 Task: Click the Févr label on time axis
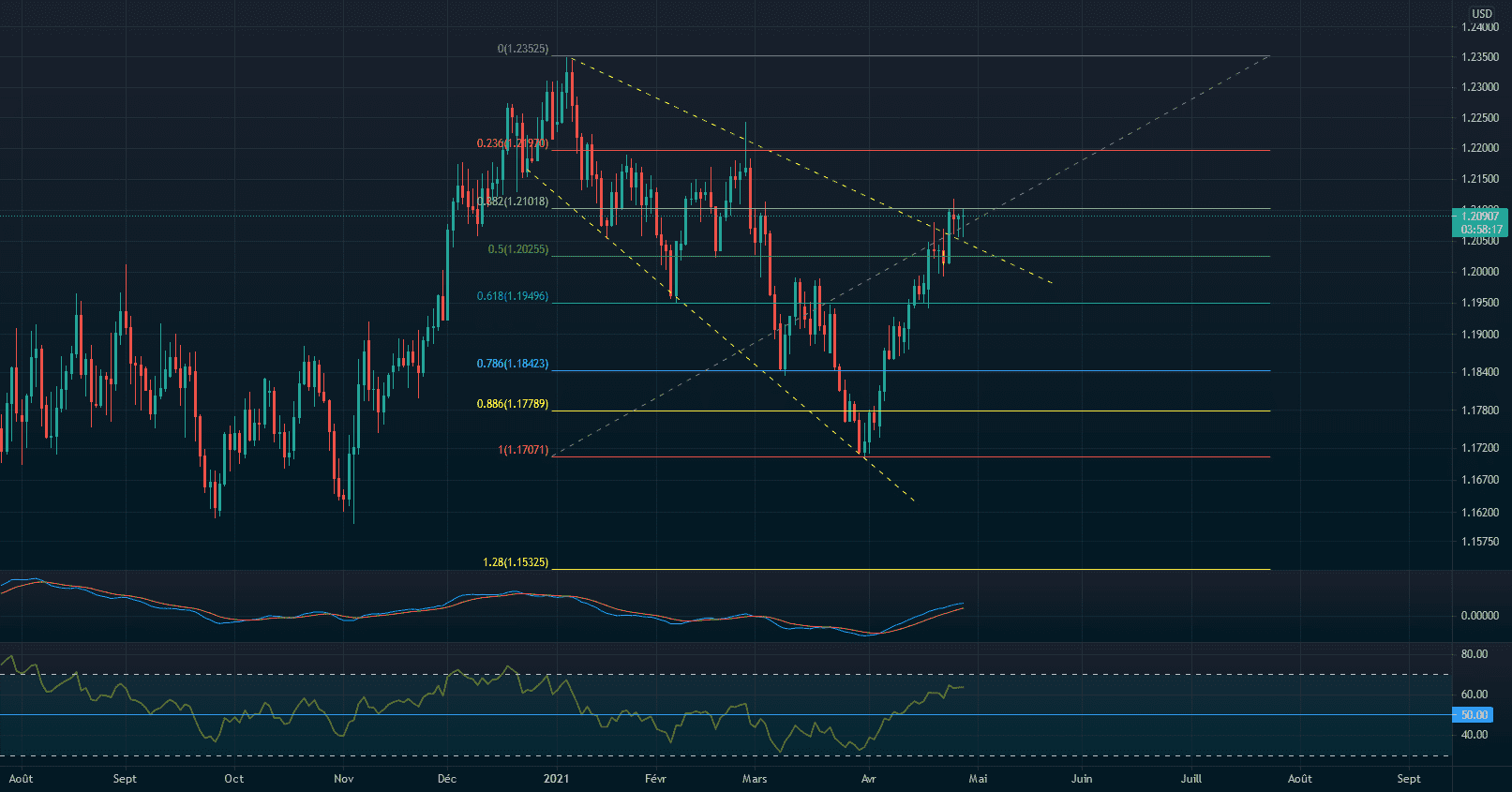click(x=655, y=779)
